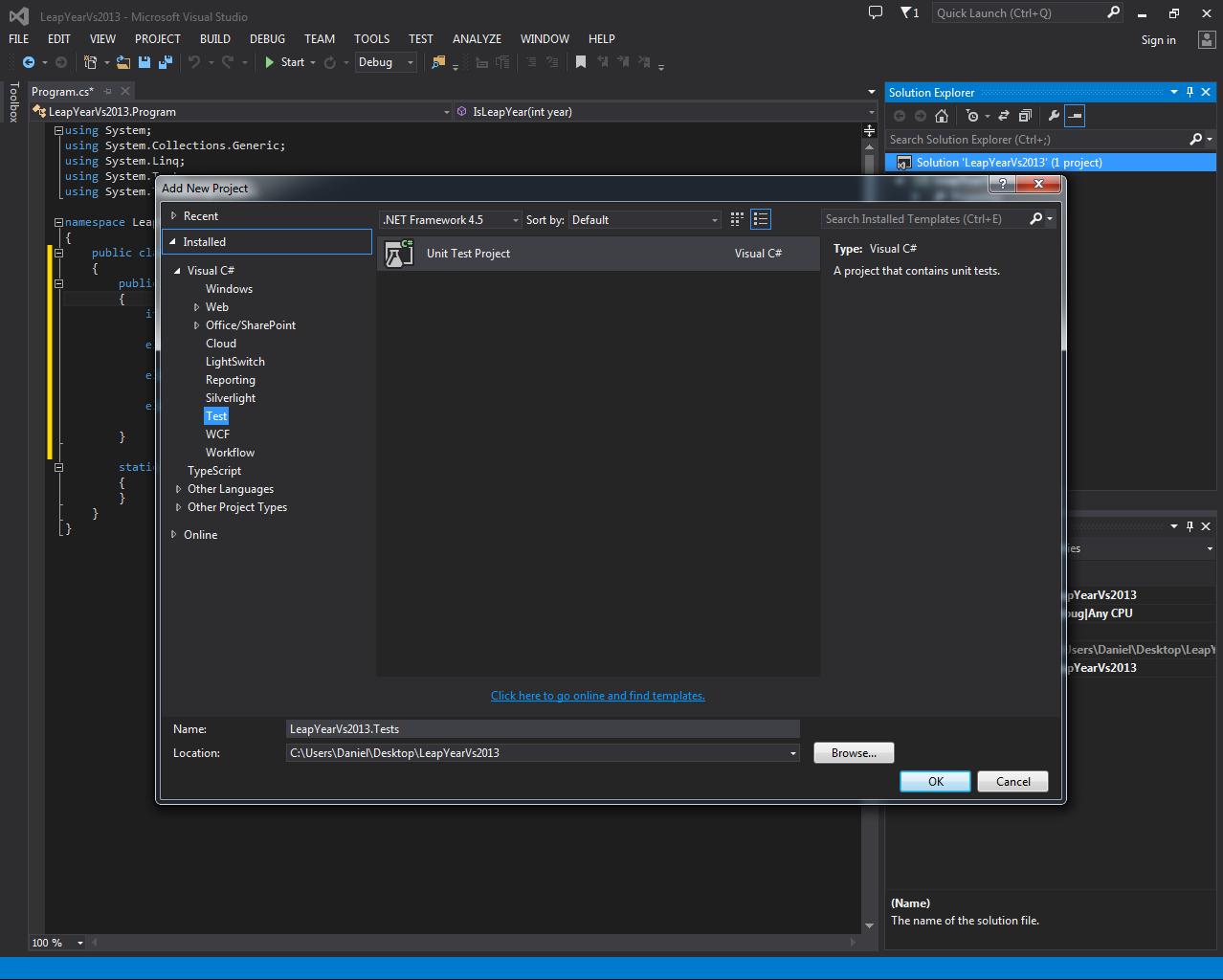Click Cancel in Add New Project dialog
Image resolution: width=1223 pixels, height=980 pixels.
coord(1013,782)
